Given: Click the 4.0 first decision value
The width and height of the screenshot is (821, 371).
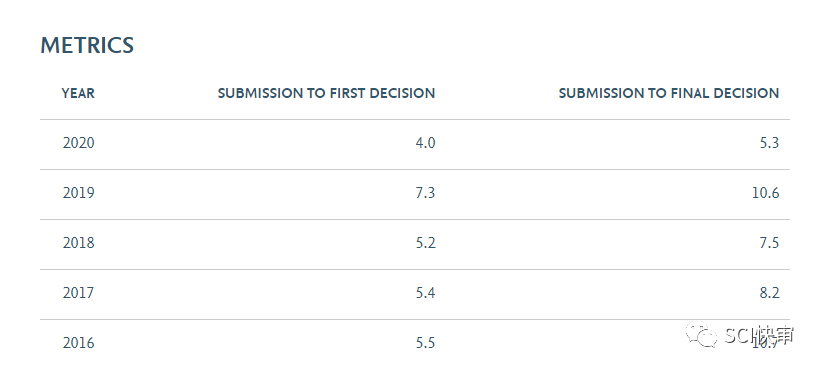Looking at the screenshot, I should (425, 143).
